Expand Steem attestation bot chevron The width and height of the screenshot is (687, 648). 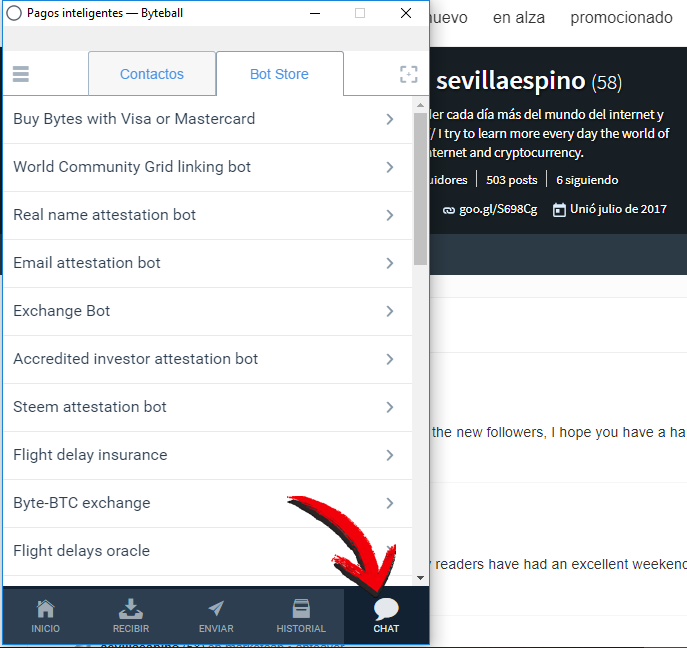pyautogui.click(x=390, y=407)
